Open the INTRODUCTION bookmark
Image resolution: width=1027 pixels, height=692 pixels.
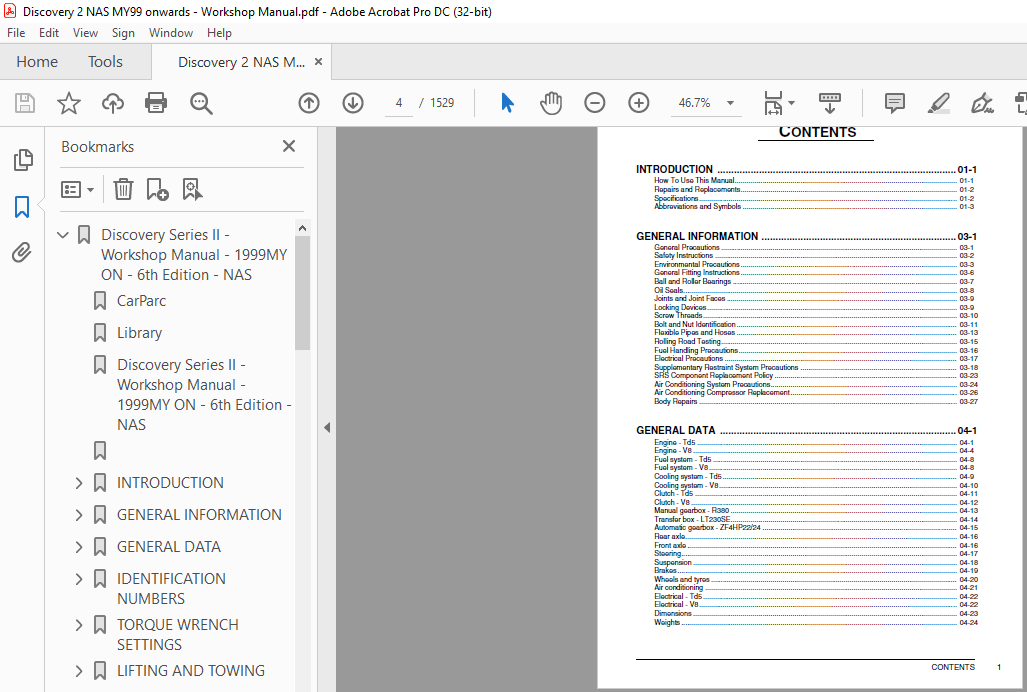(x=170, y=483)
